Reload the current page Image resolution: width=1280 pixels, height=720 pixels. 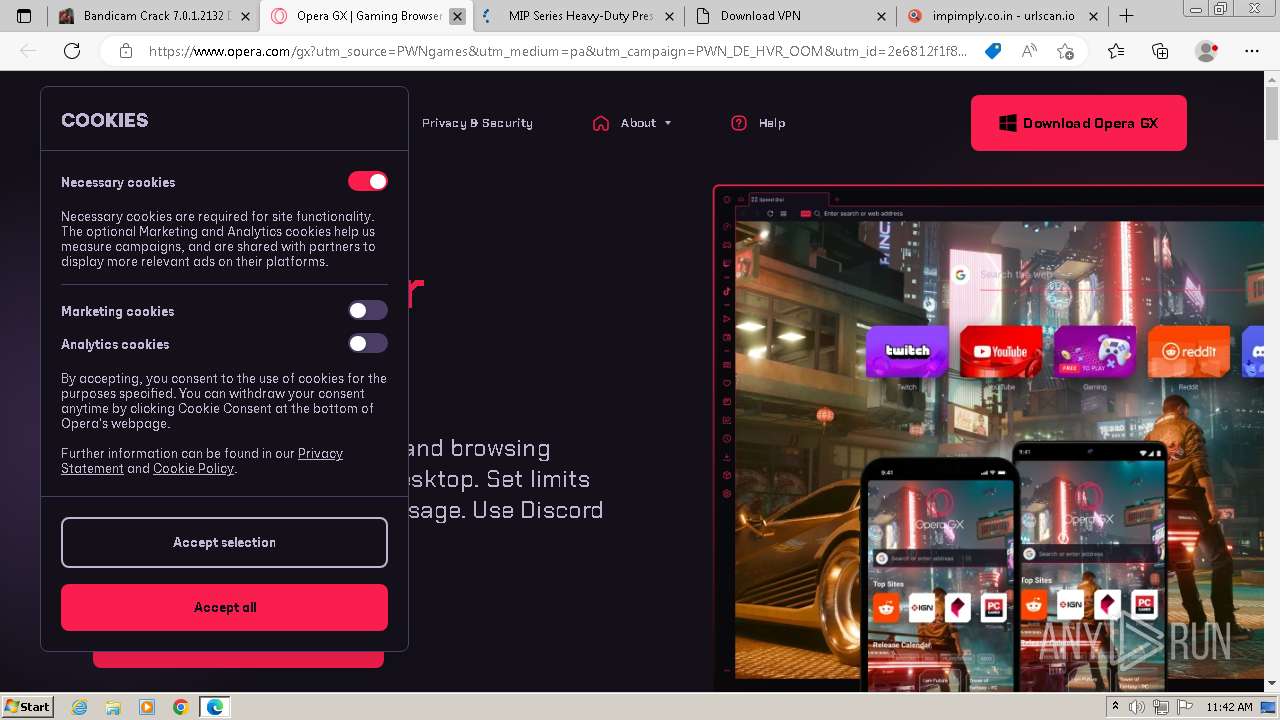pyautogui.click(x=71, y=51)
